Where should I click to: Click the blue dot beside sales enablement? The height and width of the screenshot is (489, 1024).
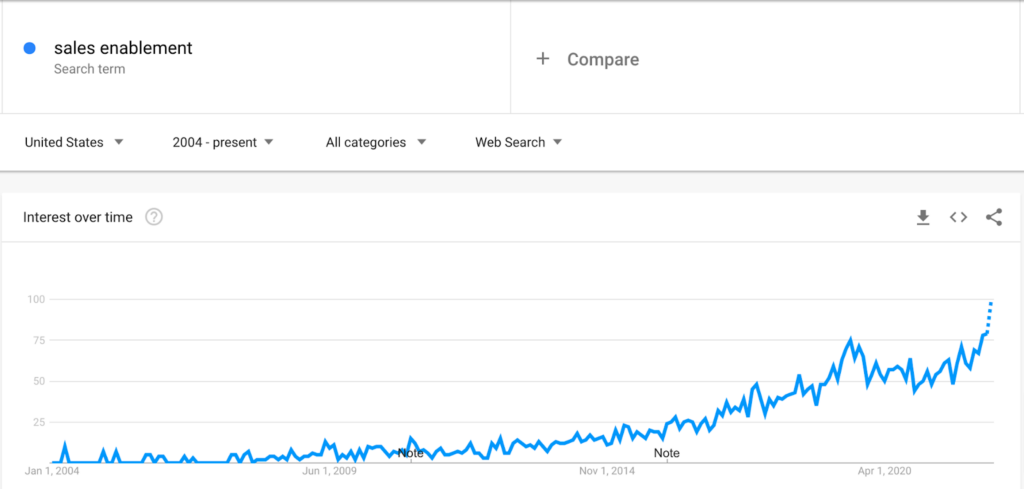29,48
